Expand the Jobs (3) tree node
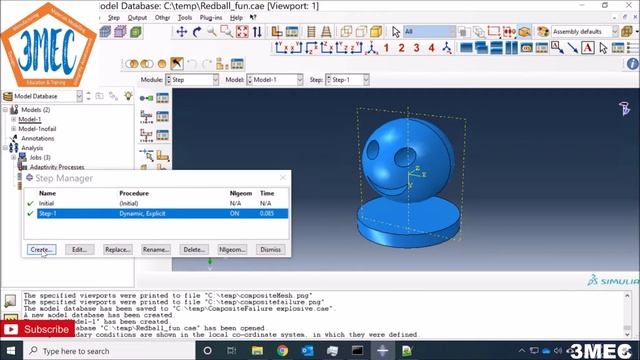The image size is (640, 360). click(x=13, y=157)
